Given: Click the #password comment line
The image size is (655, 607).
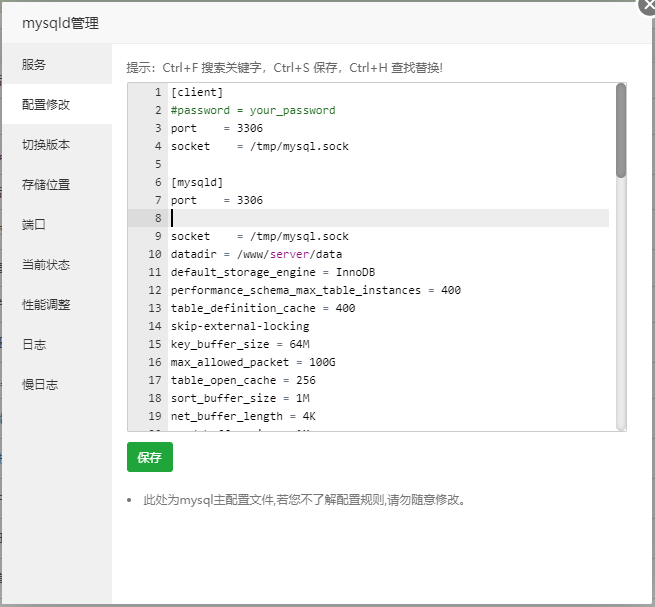Looking at the screenshot, I should tap(253, 110).
